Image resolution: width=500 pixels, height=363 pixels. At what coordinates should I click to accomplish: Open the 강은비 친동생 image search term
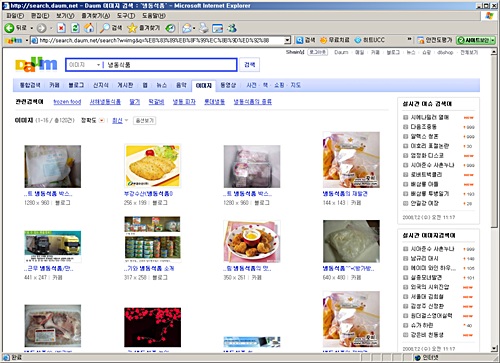pos(427,335)
